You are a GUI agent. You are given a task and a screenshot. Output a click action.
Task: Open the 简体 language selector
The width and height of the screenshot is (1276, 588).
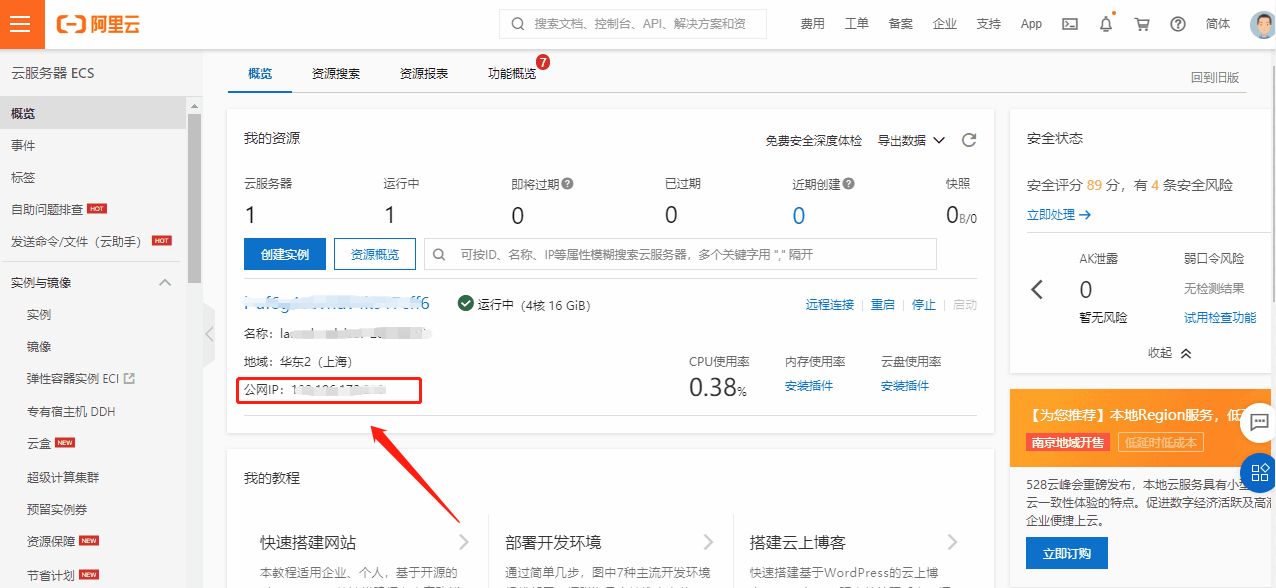(x=1218, y=24)
